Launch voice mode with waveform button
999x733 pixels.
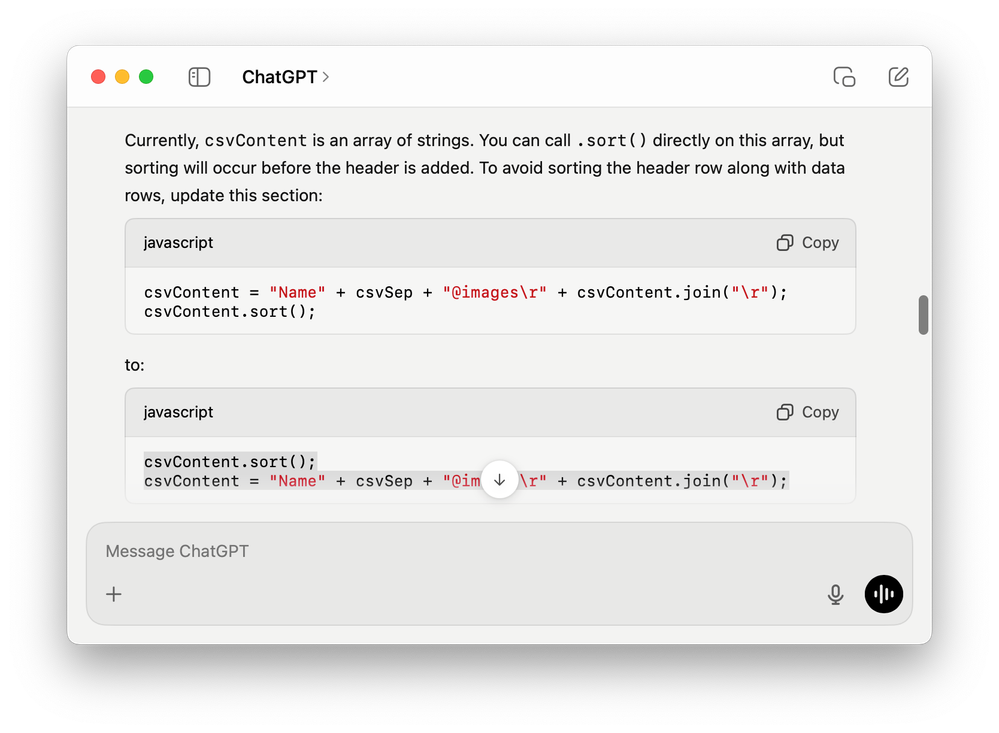pos(883,594)
